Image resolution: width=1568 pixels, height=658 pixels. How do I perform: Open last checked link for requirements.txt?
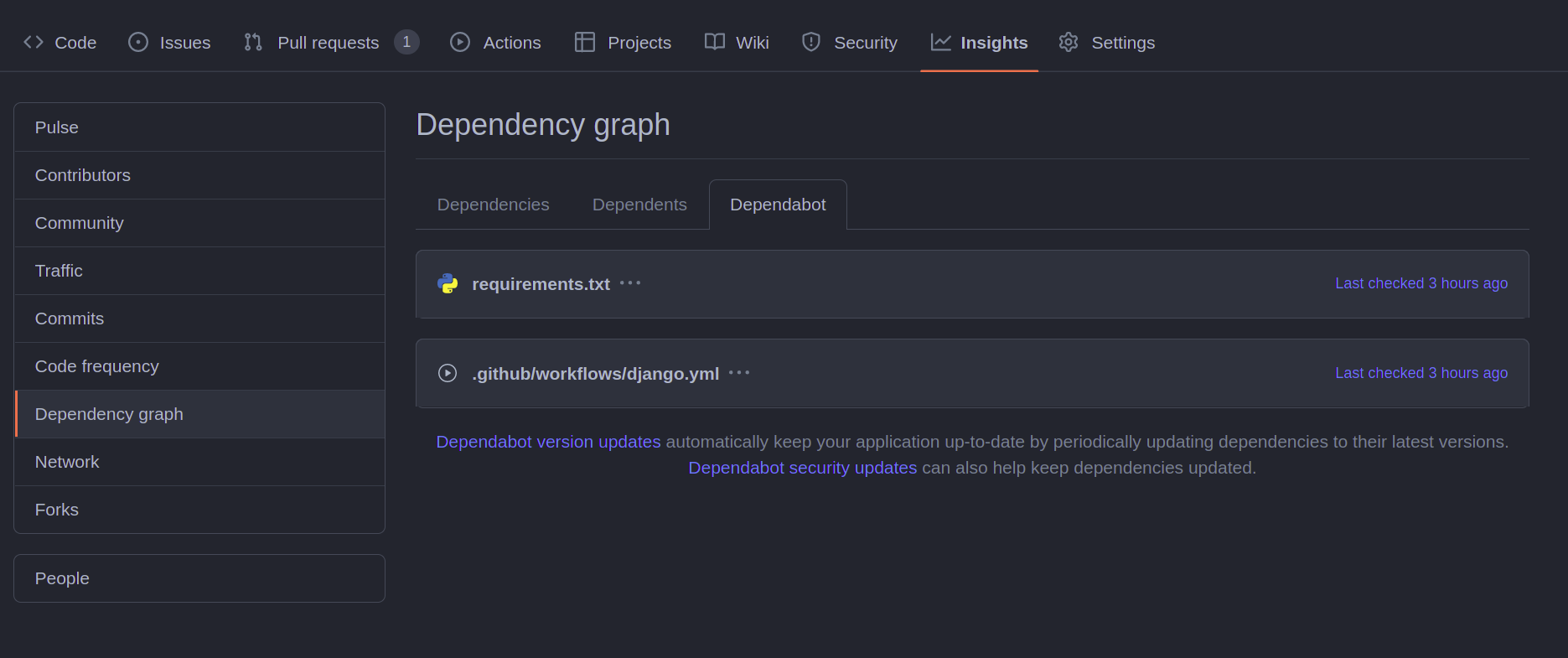pyautogui.click(x=1421, y=283)
